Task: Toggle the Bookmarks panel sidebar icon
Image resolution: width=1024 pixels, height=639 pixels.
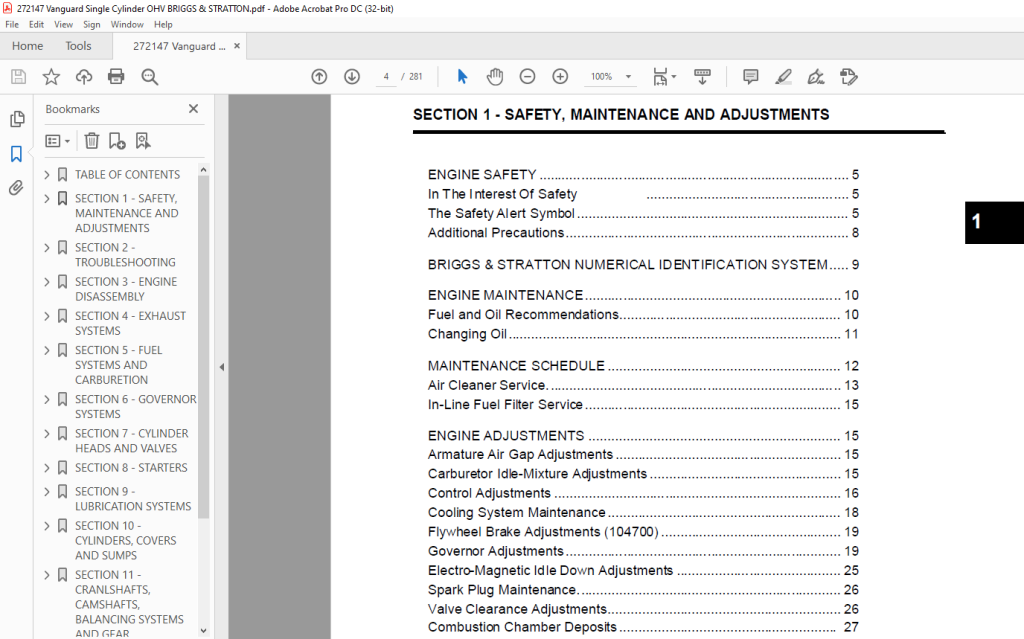Action: (x=16, y=154)
